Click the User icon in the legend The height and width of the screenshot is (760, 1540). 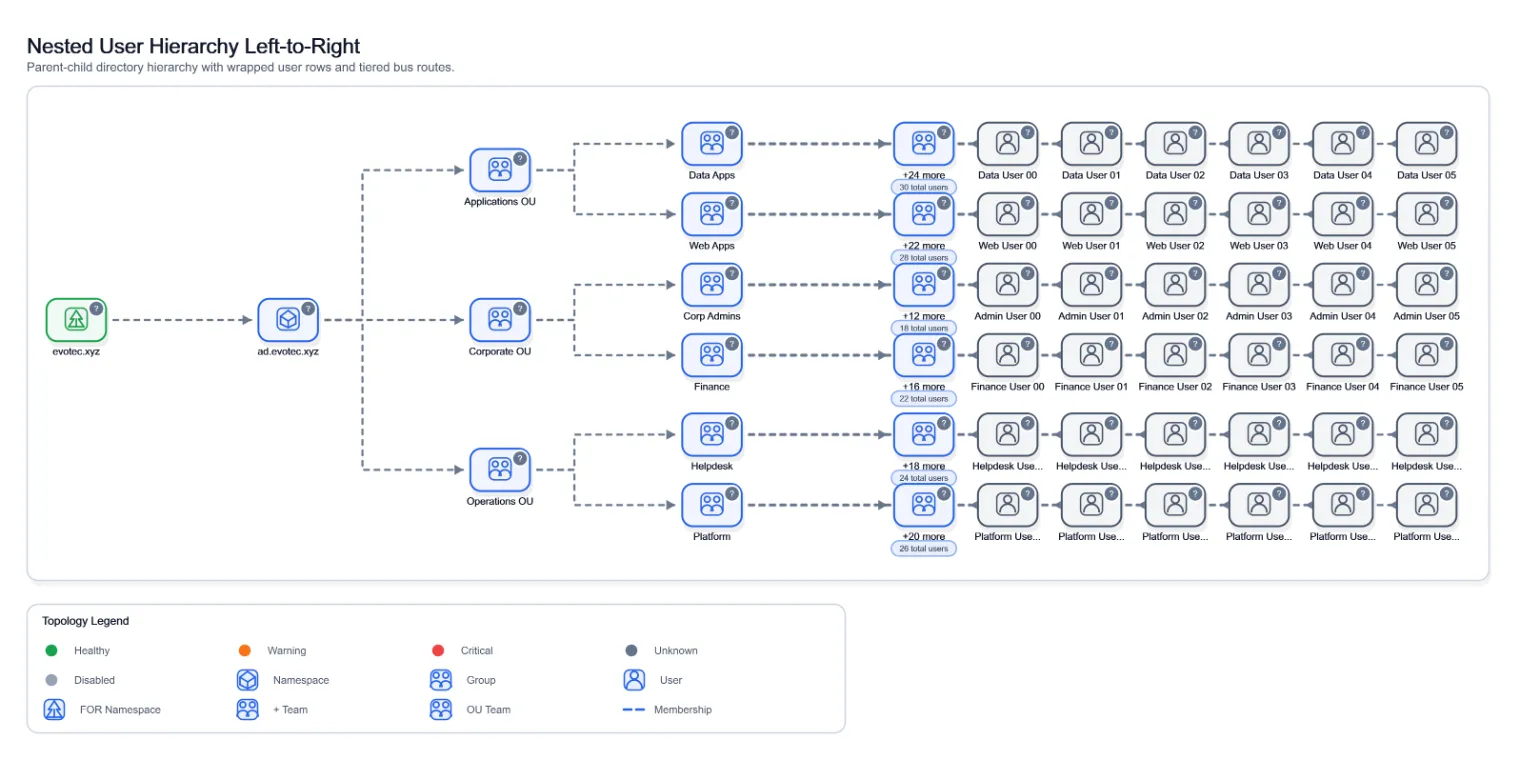pyautogui.click(x=633, y=680)
